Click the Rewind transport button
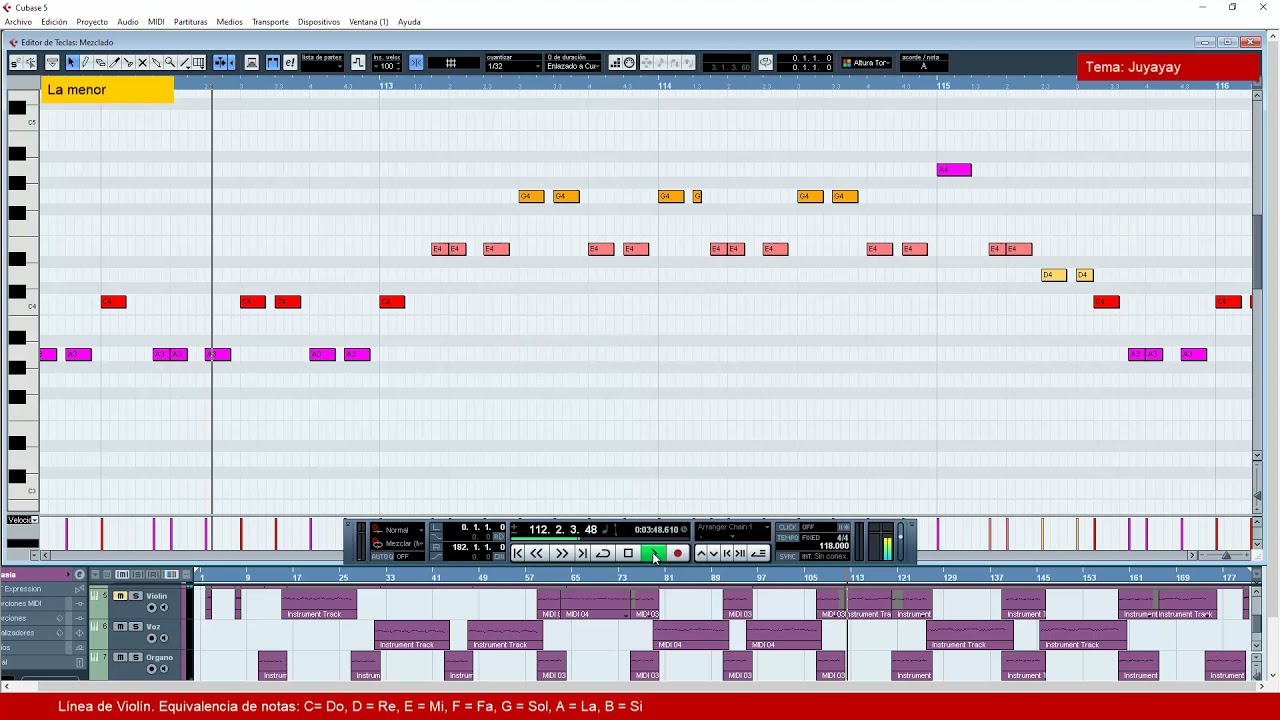 pyautogui.click(x=537, y=553)
